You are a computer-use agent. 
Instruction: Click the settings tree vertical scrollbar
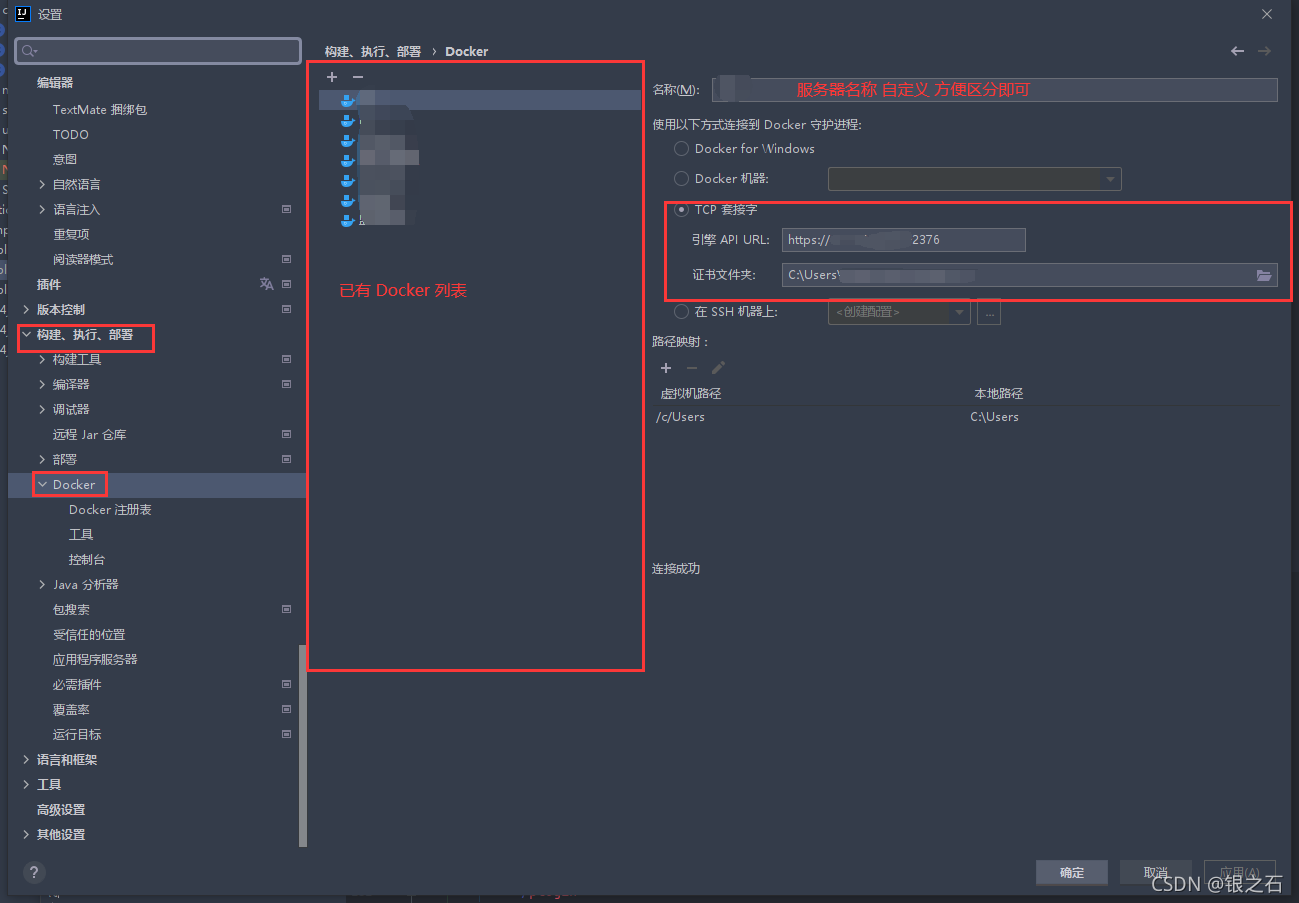coord(303,745)
